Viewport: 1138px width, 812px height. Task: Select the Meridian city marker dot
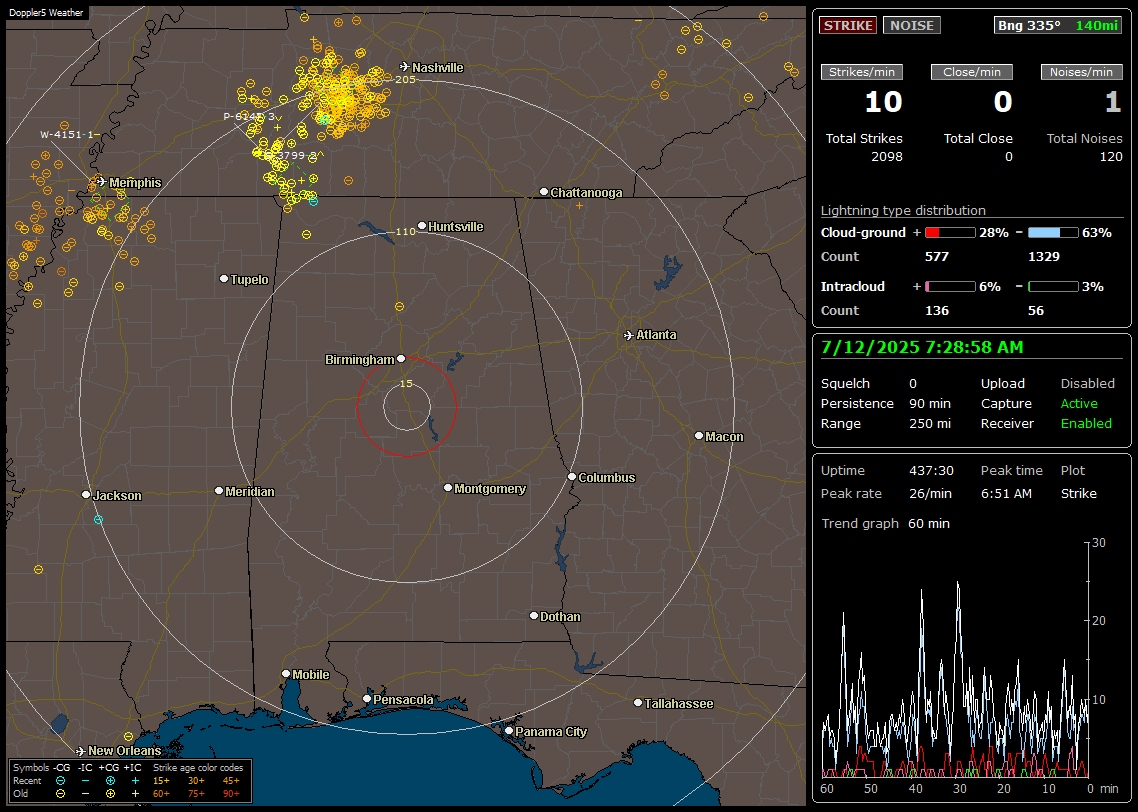pyautogui.click(x=218, y=491)
